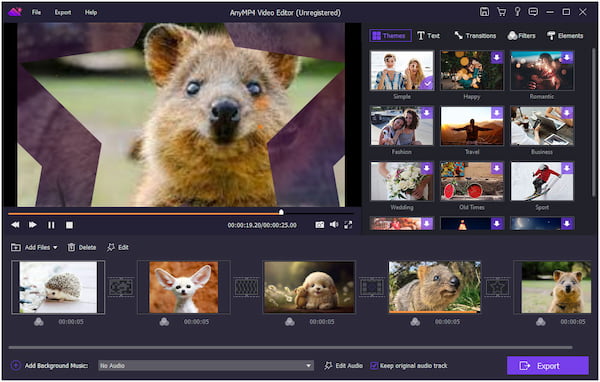This screenshot has height=382, width=600.
Task: Click transition icon between hedgehog and fox clips
Action: click(x=121, y=287)
